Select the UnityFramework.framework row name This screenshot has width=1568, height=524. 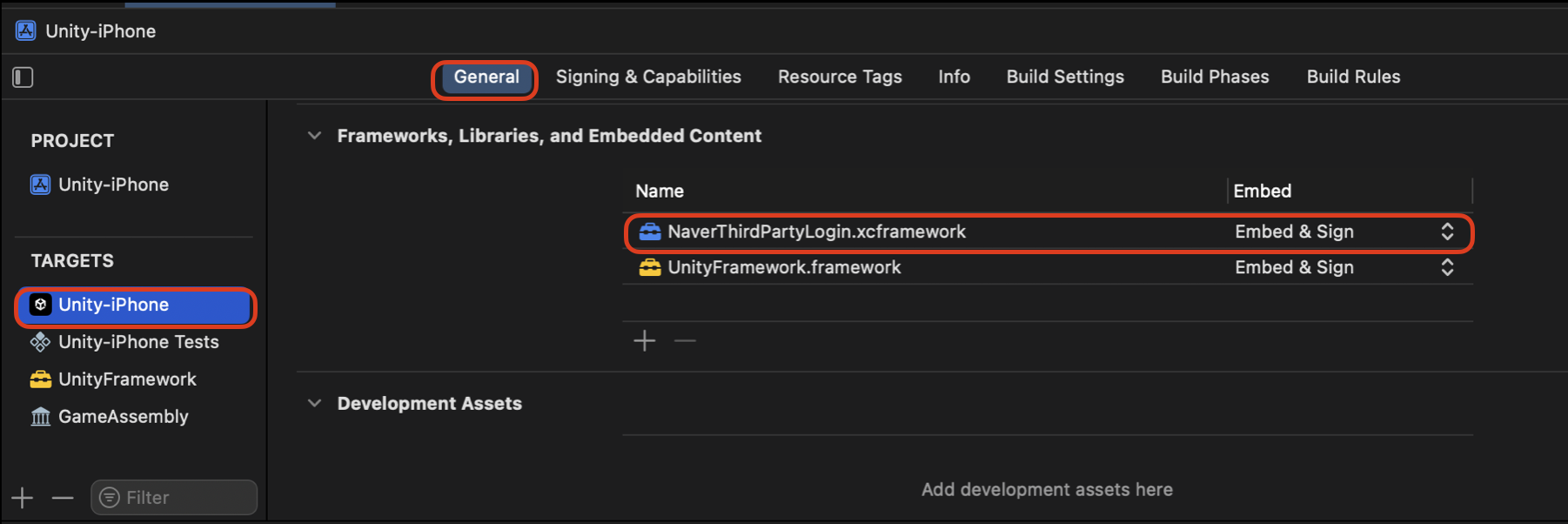[784, 267]
